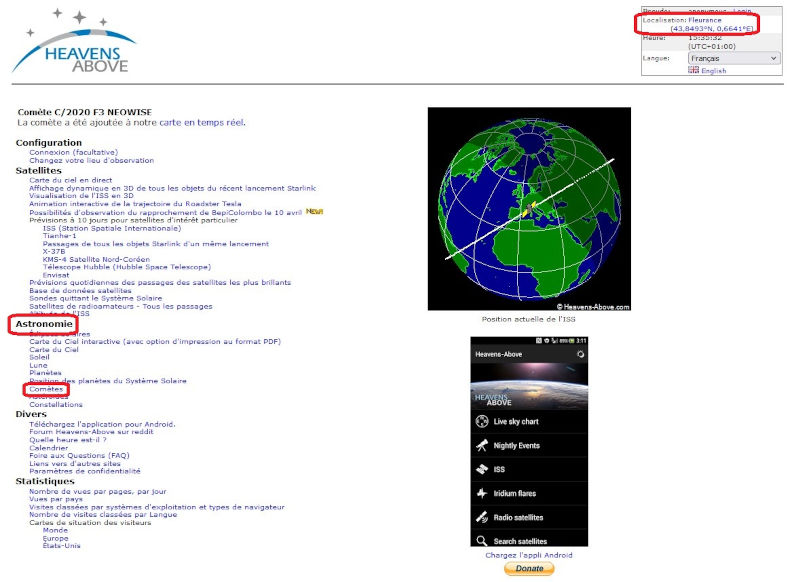
Task: Open page views per day statistics
Action: [x=98, y=491]
